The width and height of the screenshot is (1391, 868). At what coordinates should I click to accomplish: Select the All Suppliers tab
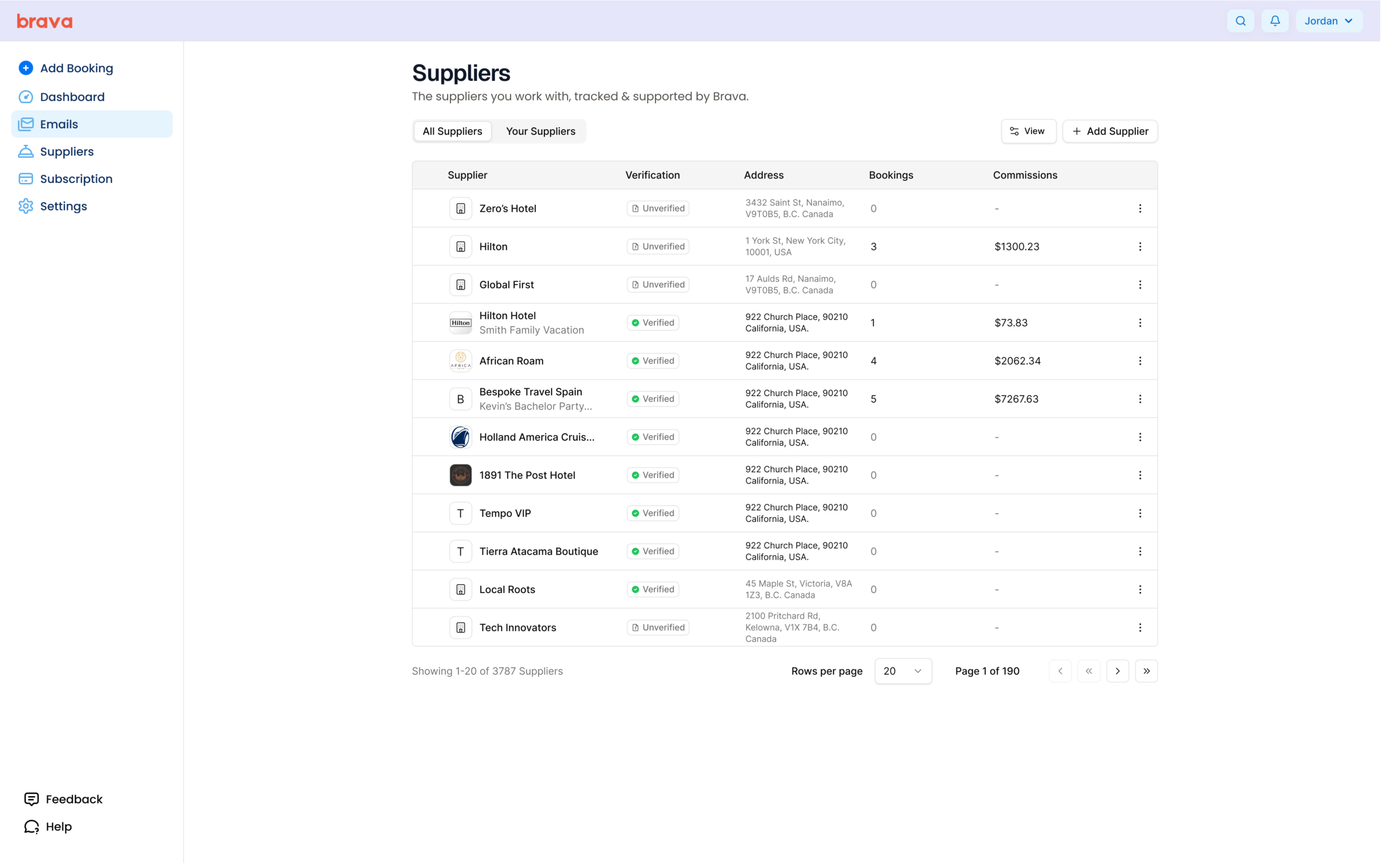pyautogui.click(x=453, y=131)
